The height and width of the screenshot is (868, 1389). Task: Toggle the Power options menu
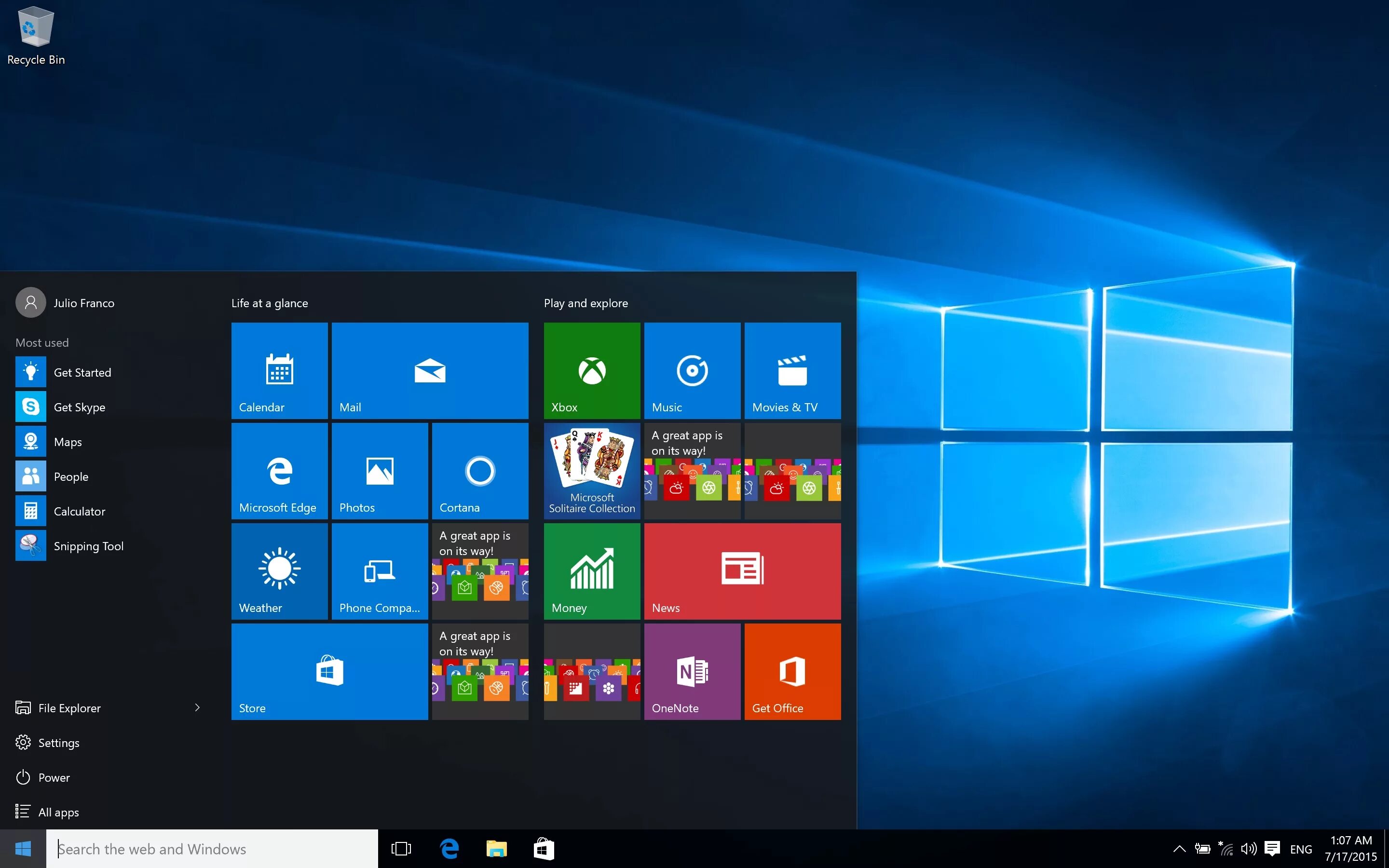[54, 776]
